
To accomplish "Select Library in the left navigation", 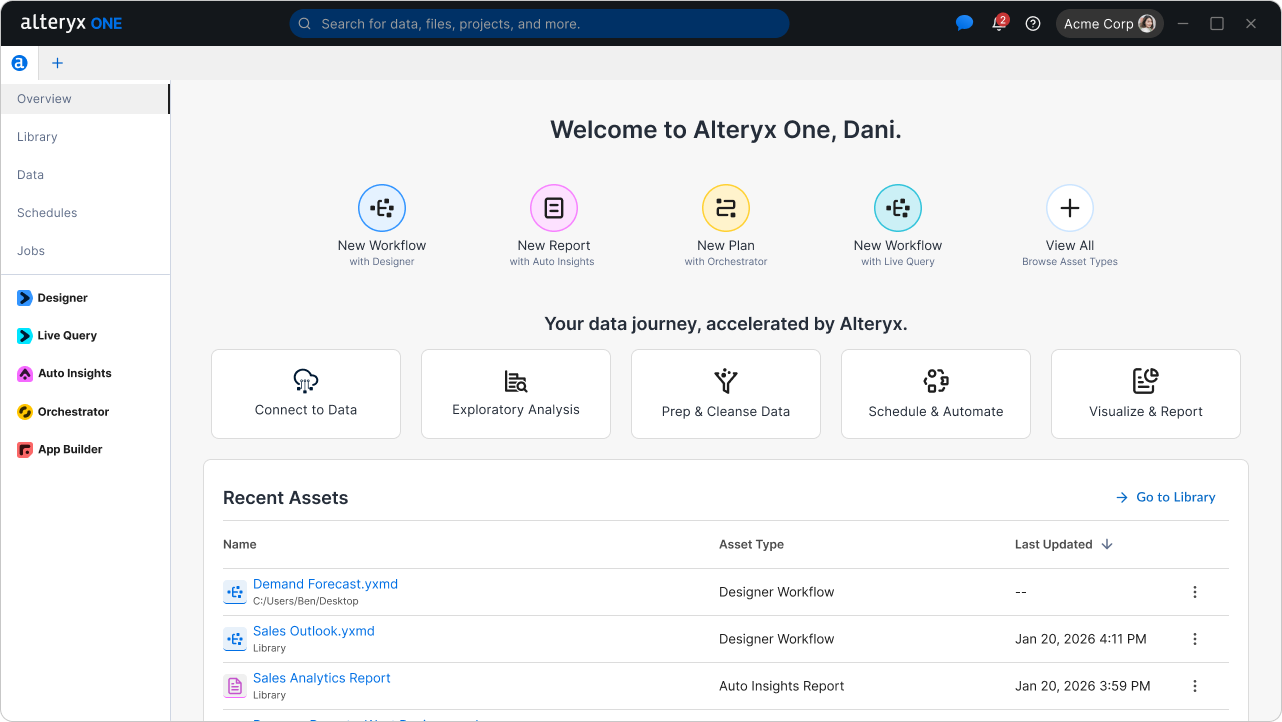I will pyautogui.click(x=37, y=137).
